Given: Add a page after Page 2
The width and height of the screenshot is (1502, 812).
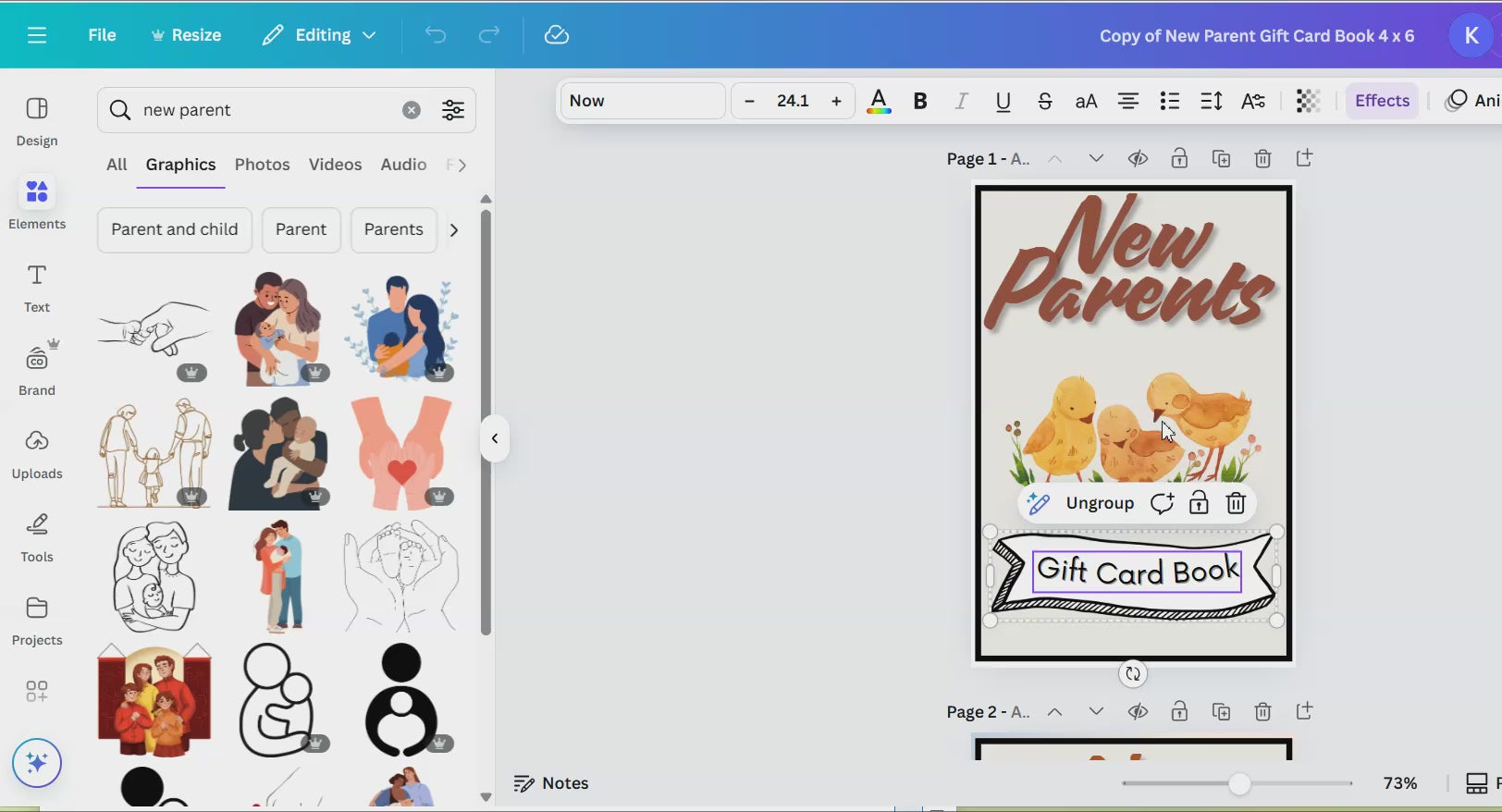Looking at the screenshot, I should [x=1304, y=711].
